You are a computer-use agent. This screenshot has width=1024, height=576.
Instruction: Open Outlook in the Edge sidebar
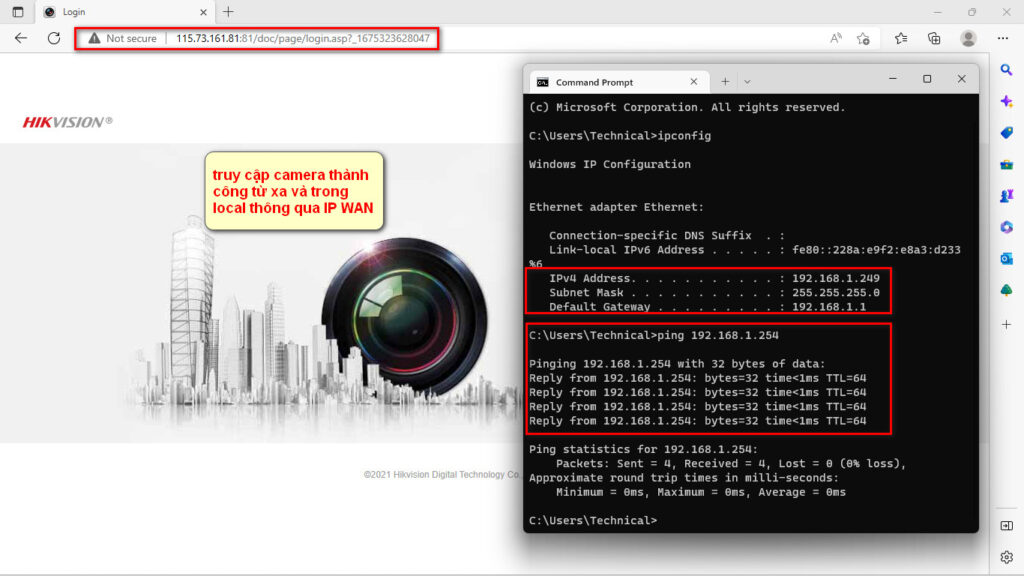coord(1006,258)
